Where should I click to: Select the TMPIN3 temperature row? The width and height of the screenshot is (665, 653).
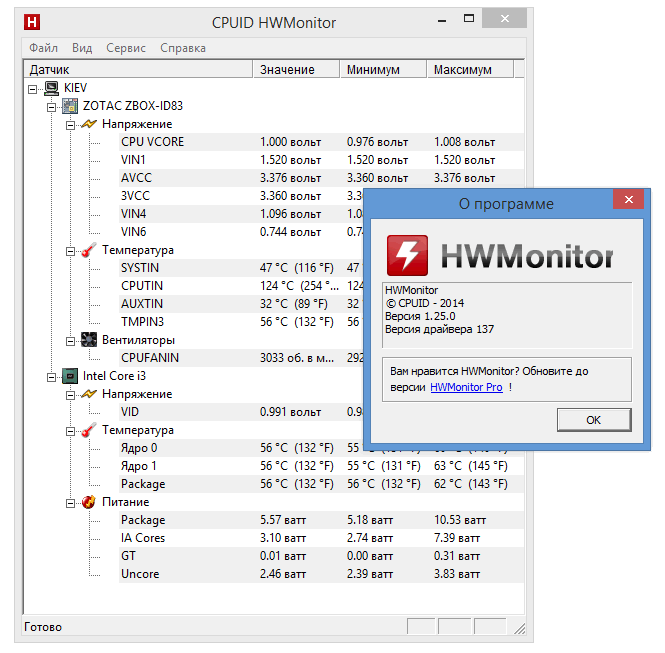[241, 322]
